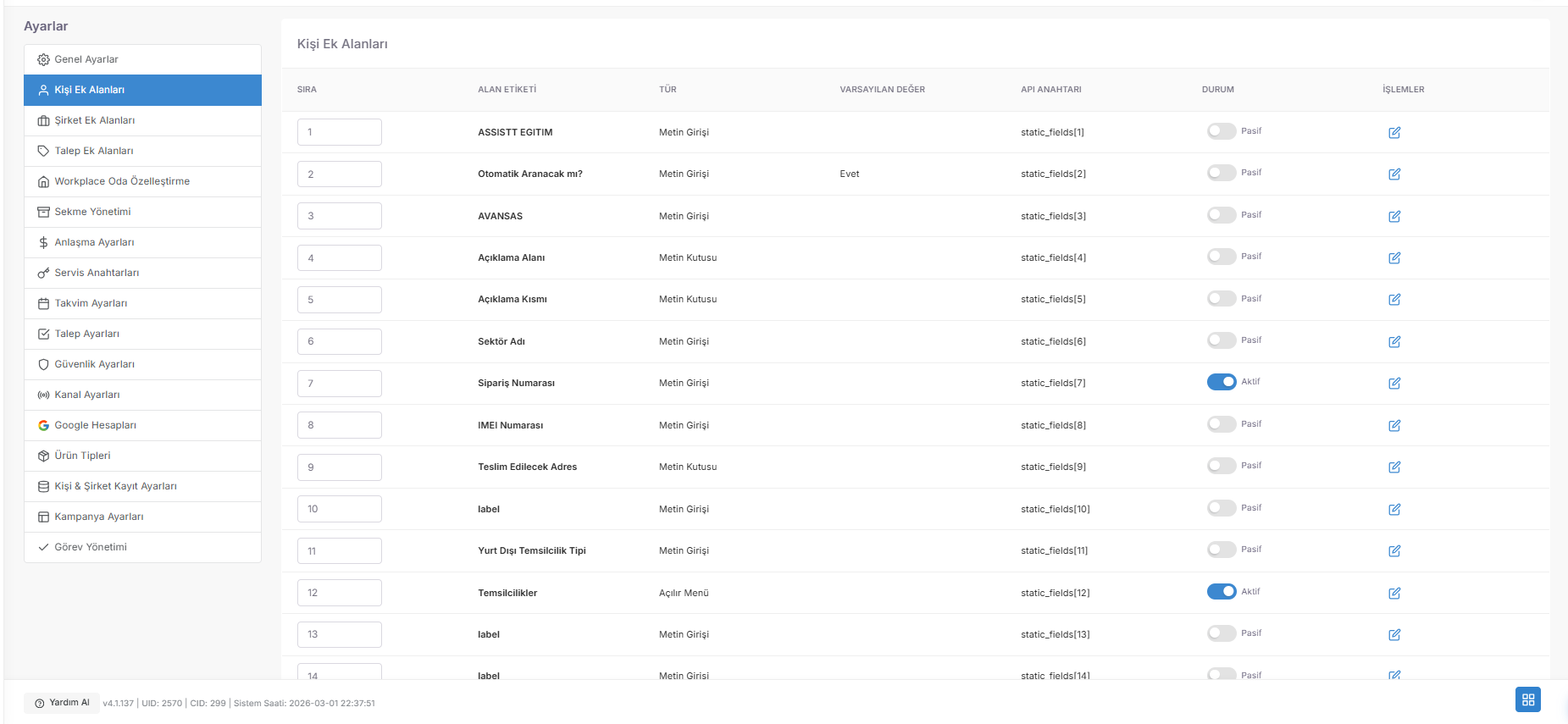Open Genel Ayarlar settings
This screenshot has width=1568, height=724.
tap(142, 59)
